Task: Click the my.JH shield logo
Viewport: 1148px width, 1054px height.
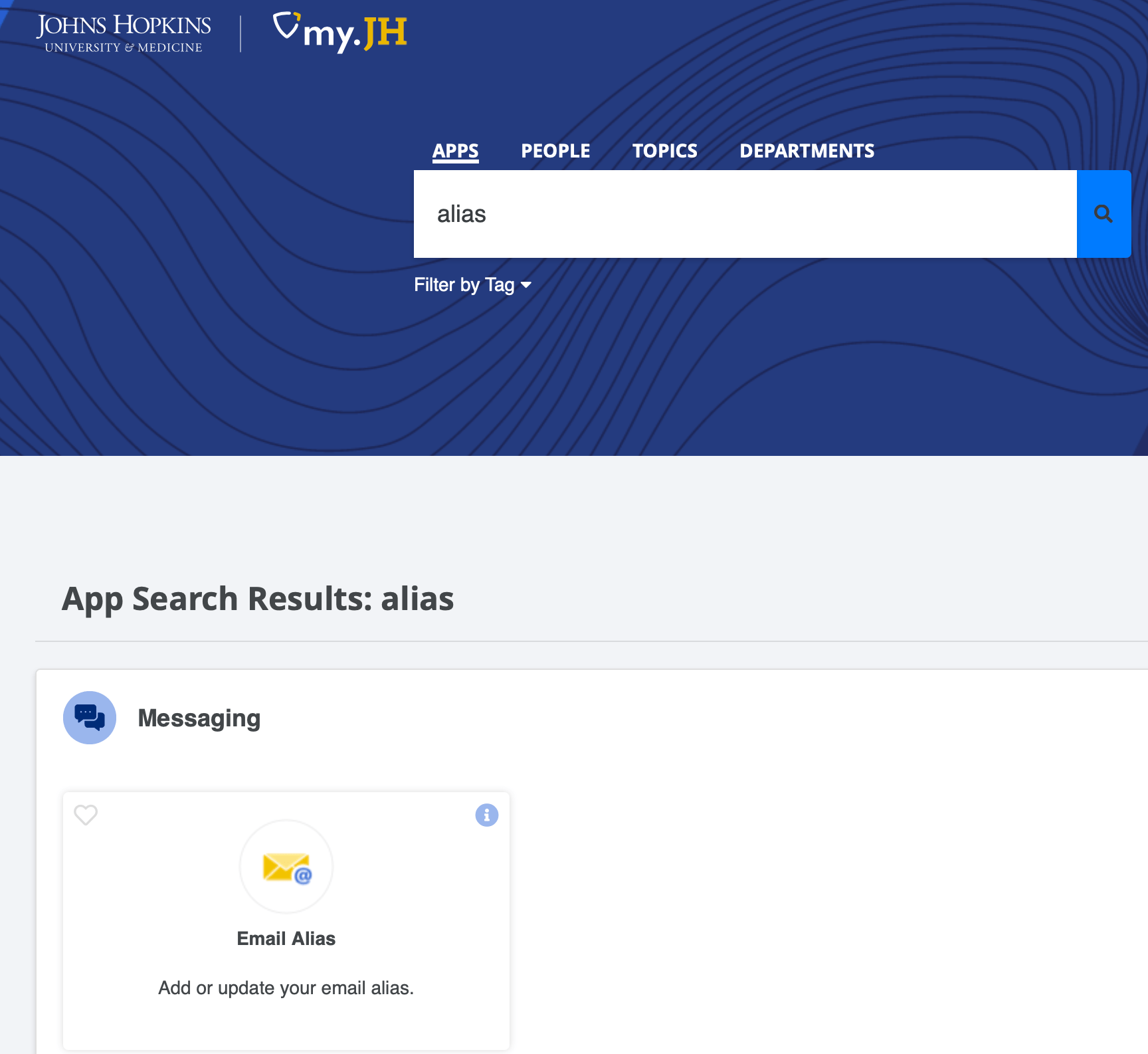Action: pos(287,27)
